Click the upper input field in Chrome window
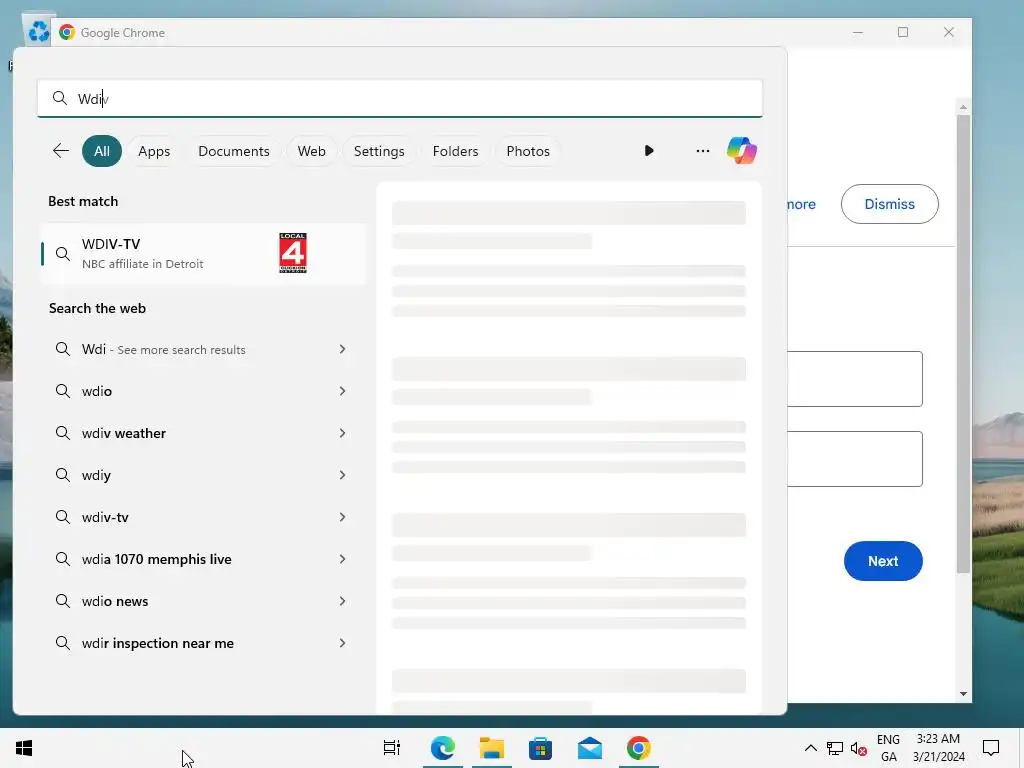The image size is (1024, 768). (855, 379)
